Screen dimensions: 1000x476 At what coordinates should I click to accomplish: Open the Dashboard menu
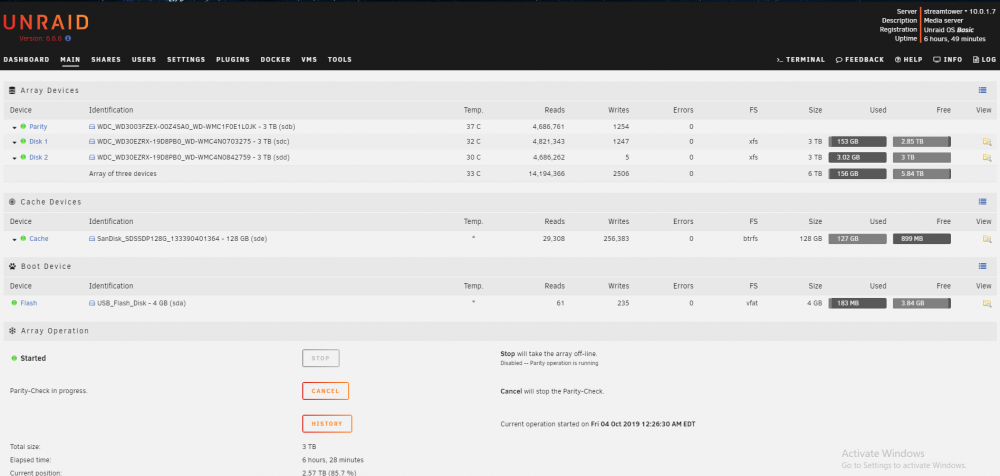pyautogui.click(x=26, y=59)
